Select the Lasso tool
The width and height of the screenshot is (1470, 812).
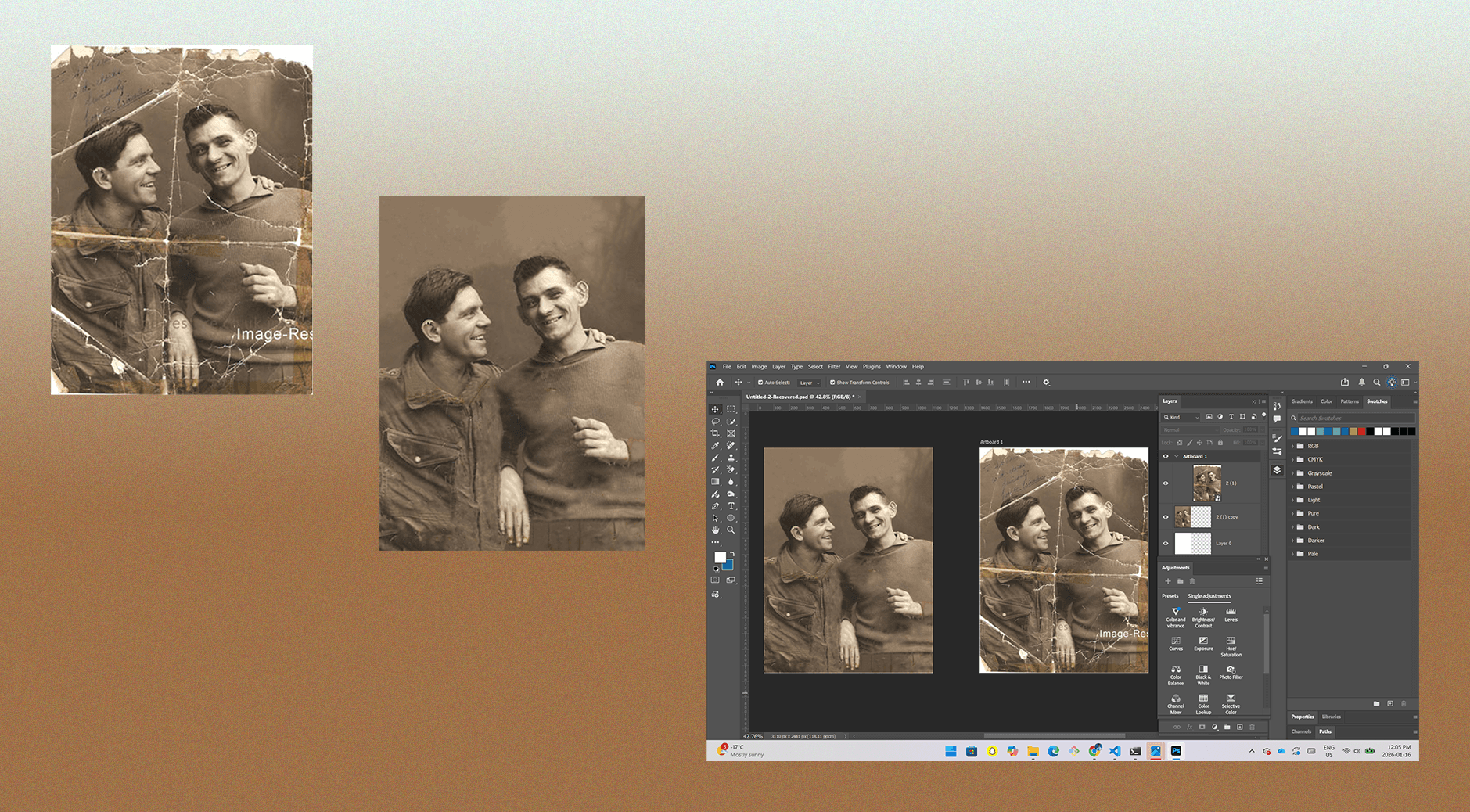coord(715,421)
